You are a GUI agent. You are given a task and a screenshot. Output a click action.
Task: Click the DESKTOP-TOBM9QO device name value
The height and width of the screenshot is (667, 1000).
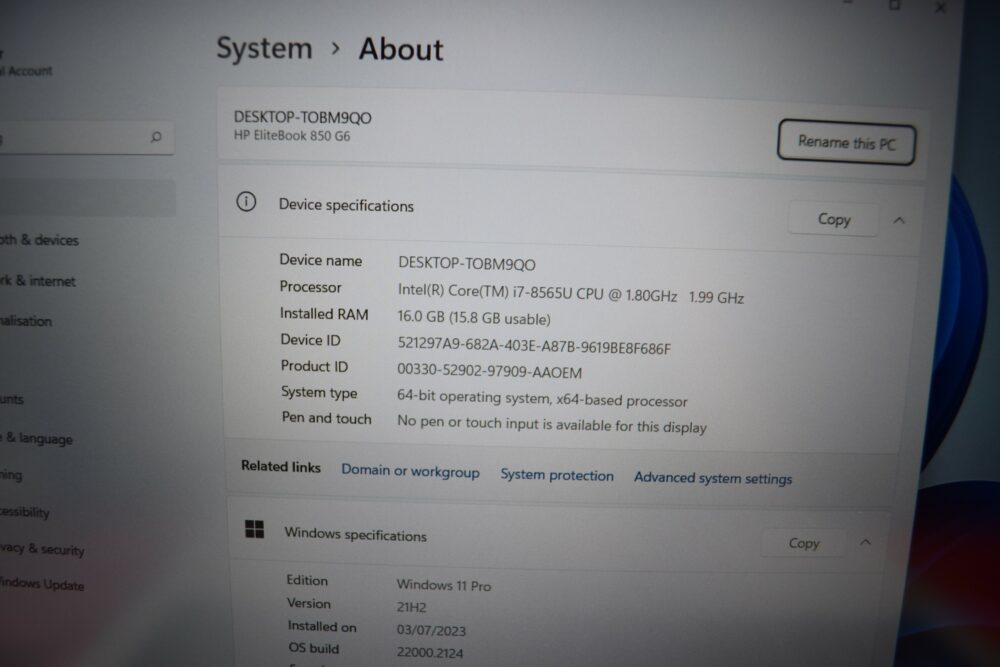pos(467,263)
